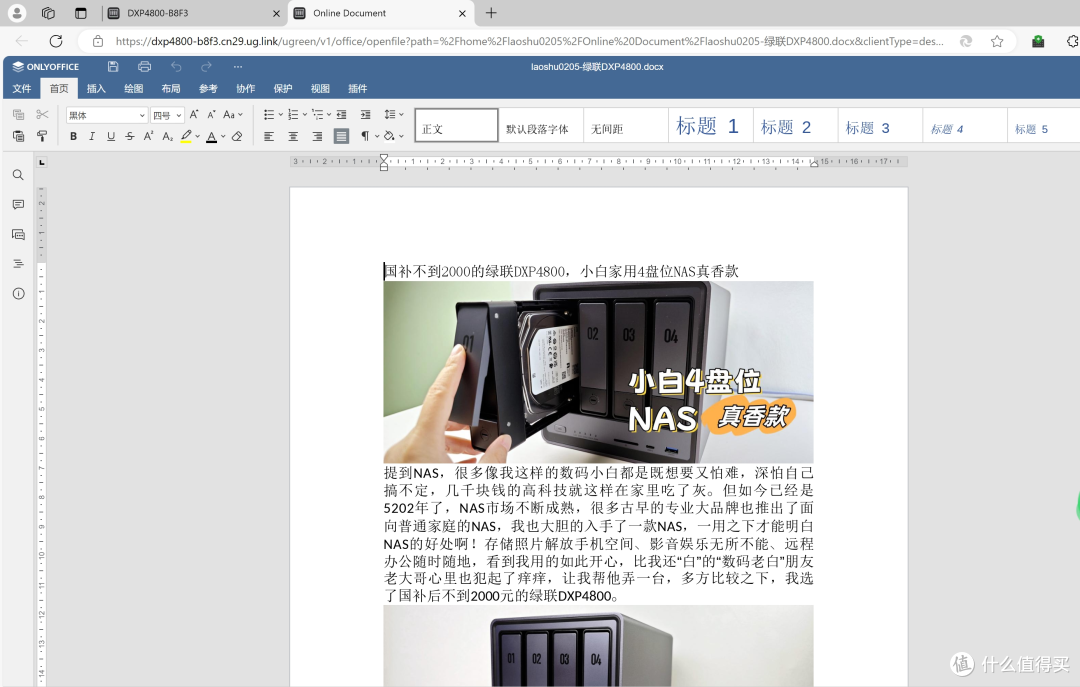Switch to the 保护 tab
The height and width of the screenshot is (687, 1080).
(x=282, y=88)
